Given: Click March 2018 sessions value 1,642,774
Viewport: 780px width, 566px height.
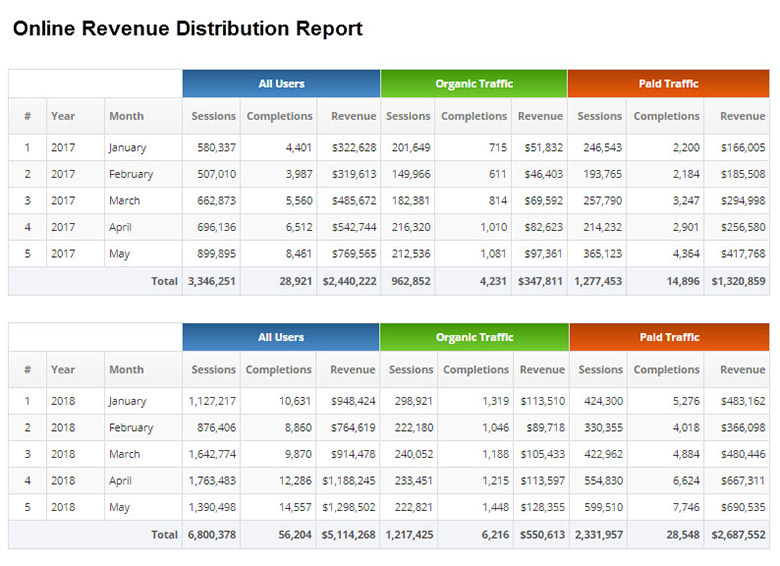Looking at the screenshot, I should (212, 454).
